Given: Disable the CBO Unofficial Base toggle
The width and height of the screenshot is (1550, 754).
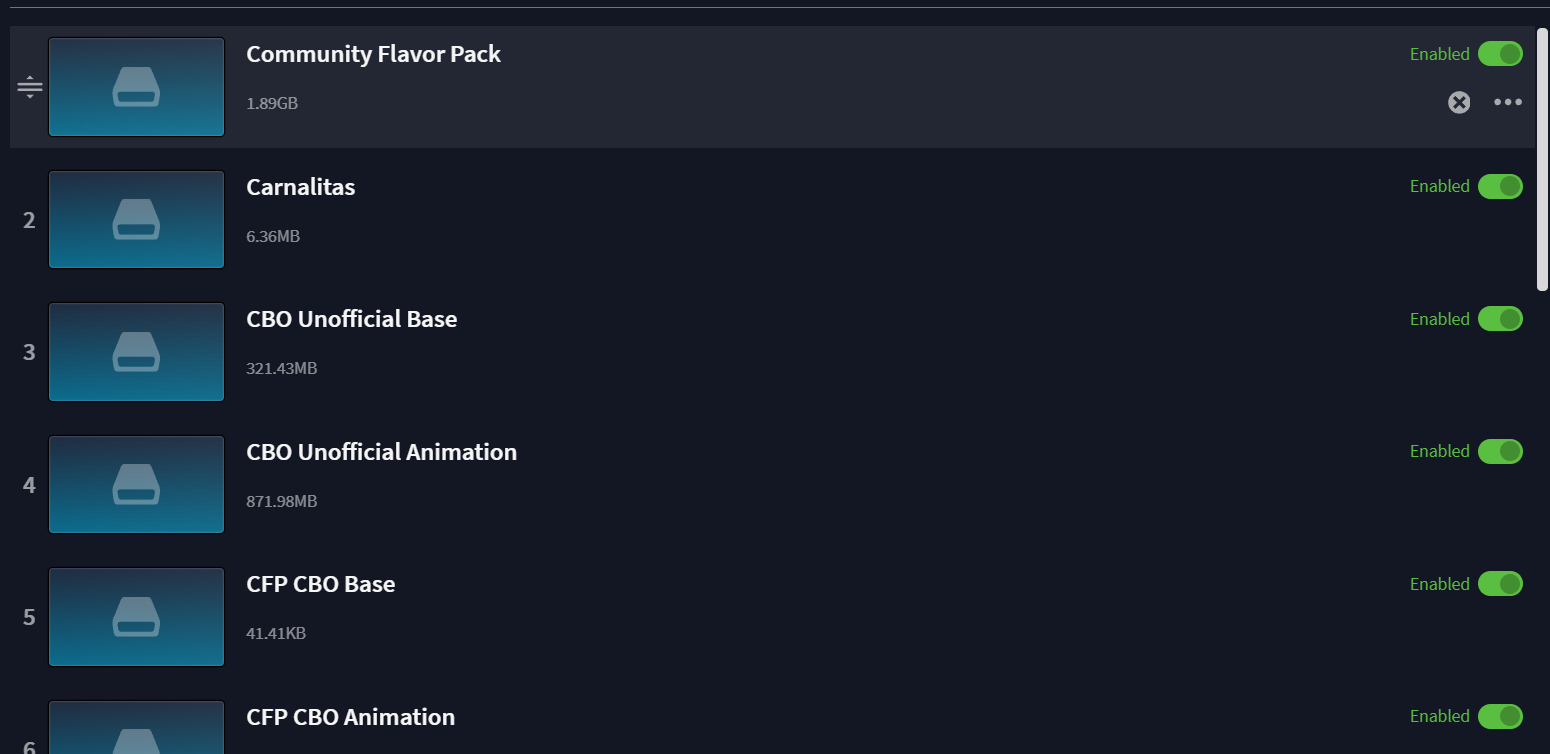Looking at the screenshot, I should [x=1500, y=319].
